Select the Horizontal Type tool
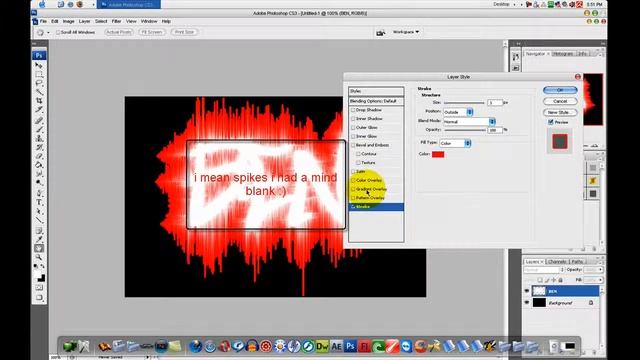Image resolution: width=640 pixels, height=360 pixels. [x=39, y=202]
